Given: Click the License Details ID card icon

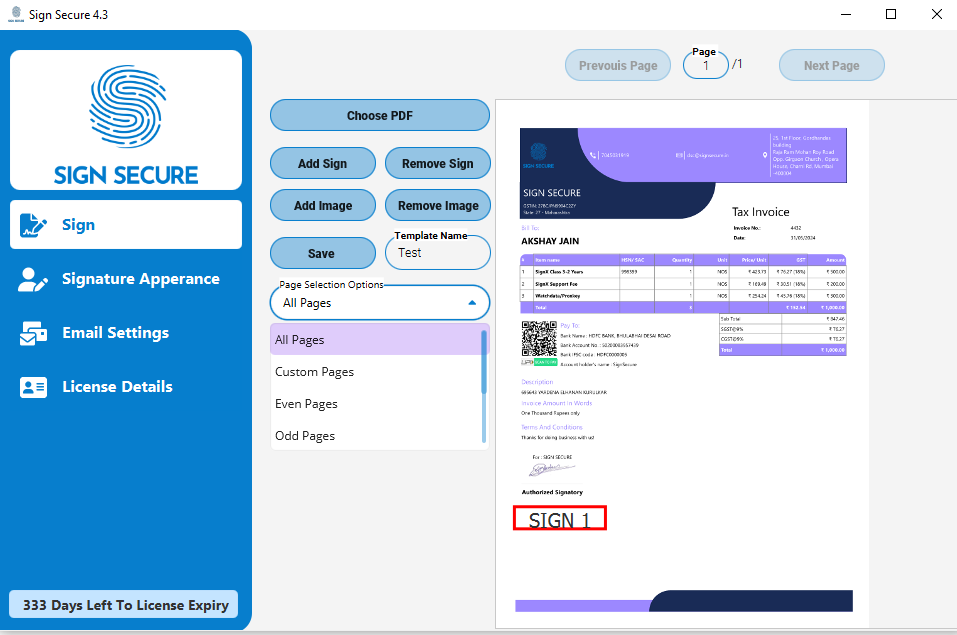Looking at the screenshot, I should [x=34, y=387].
